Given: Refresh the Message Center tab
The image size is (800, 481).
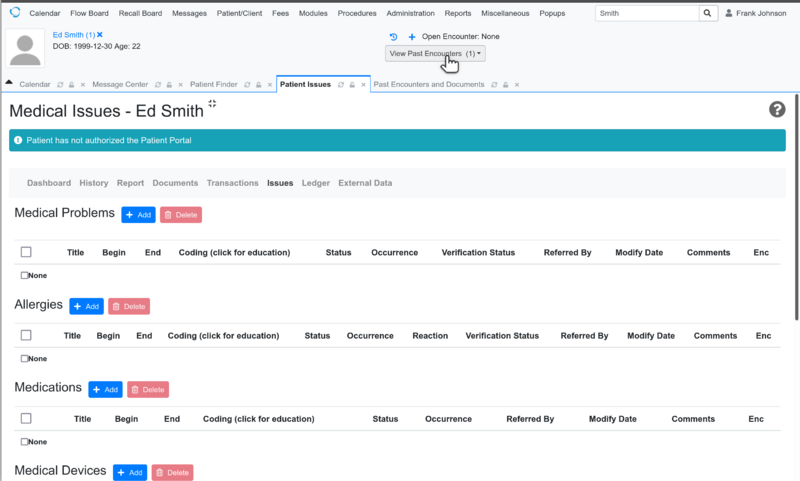Looking at the screenshot, I should [158, 85].
